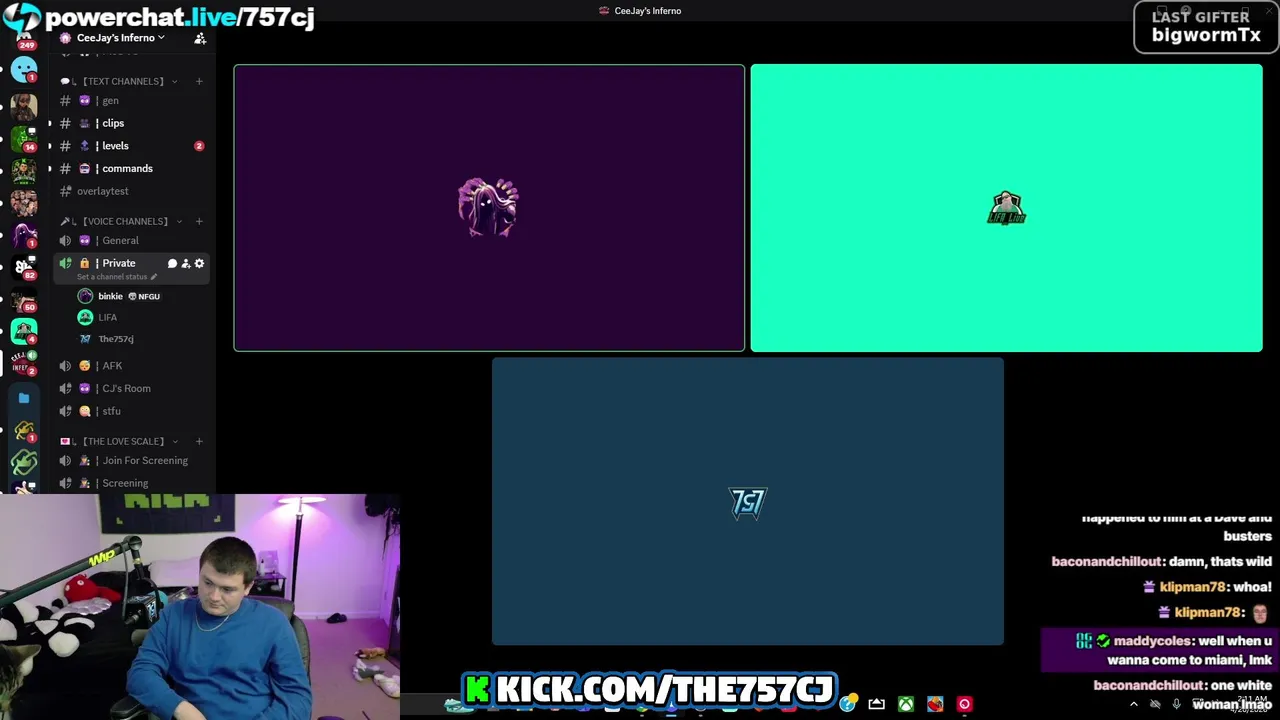Join the CJ's Room voice channel
This screenshot has height=720, width=1280.
coord(130,388)
